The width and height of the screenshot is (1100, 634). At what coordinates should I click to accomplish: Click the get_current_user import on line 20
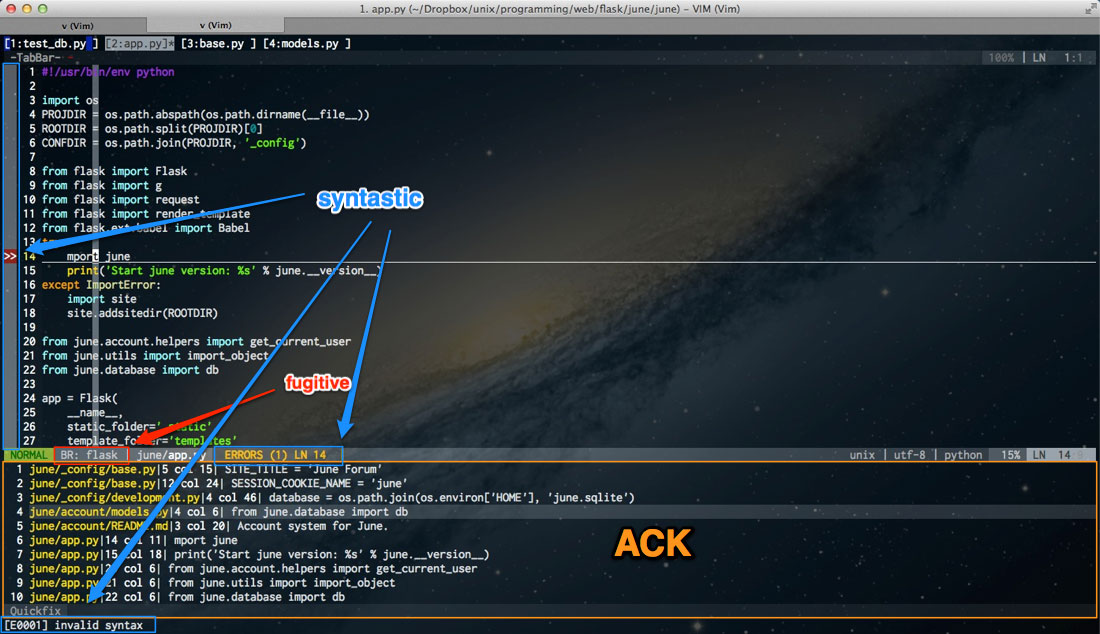(196, 342)
